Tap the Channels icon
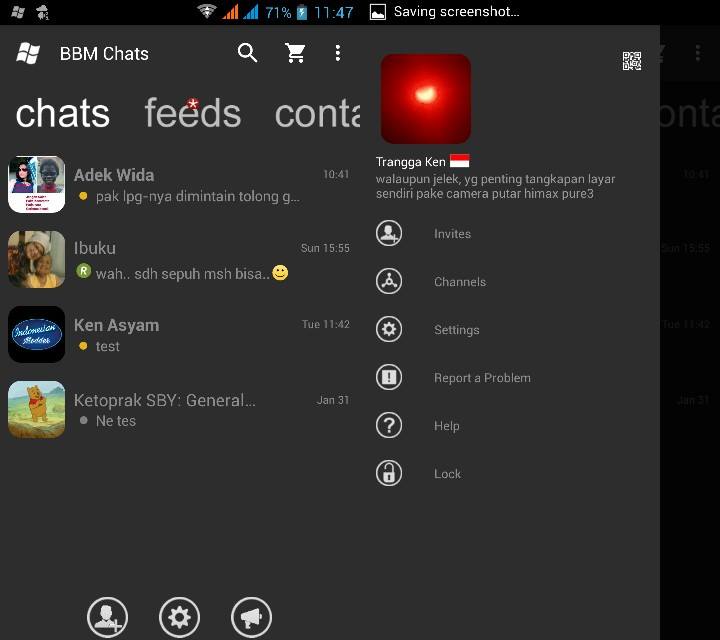 (x=389, y=281)
